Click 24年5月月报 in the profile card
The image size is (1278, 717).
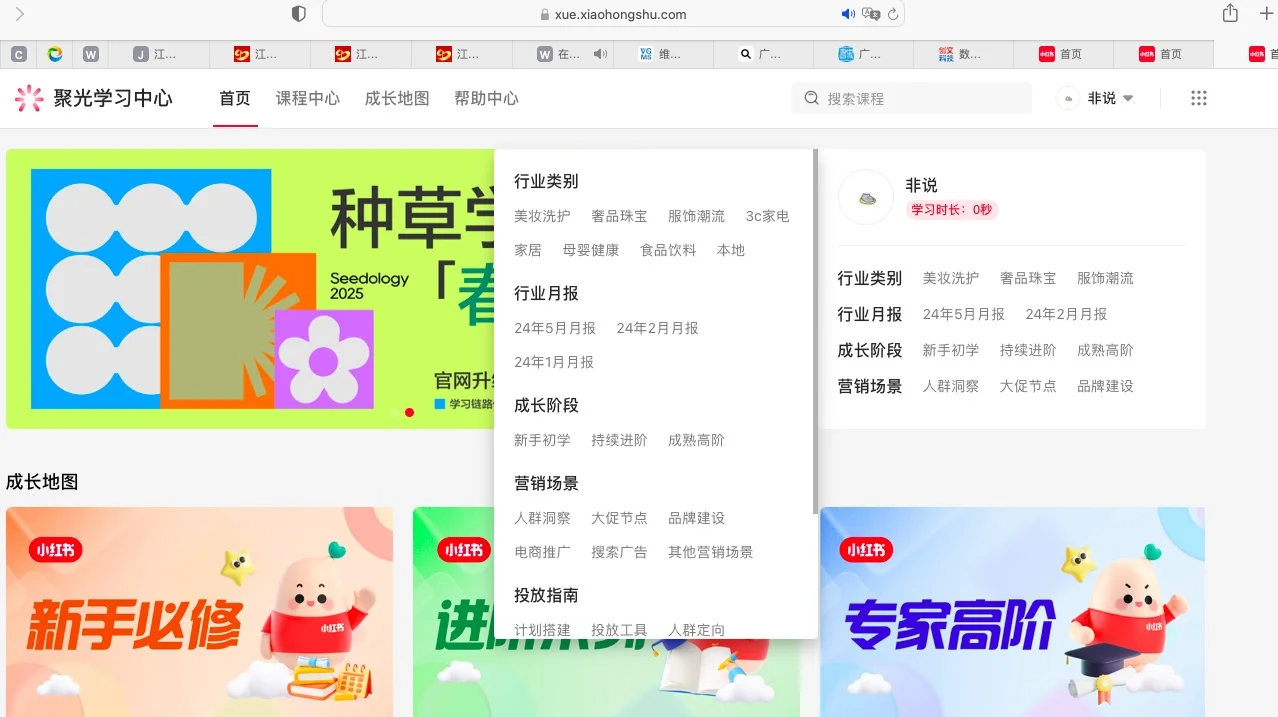pyautogui.click(x=963, y=314)
